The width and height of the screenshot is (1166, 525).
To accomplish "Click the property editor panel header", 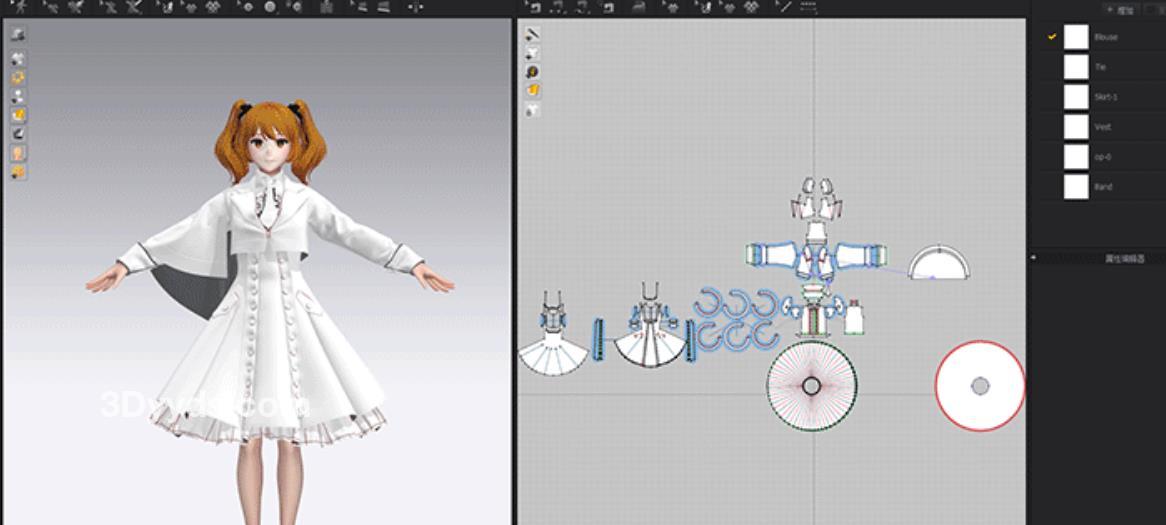I will tap(1123, 258).
